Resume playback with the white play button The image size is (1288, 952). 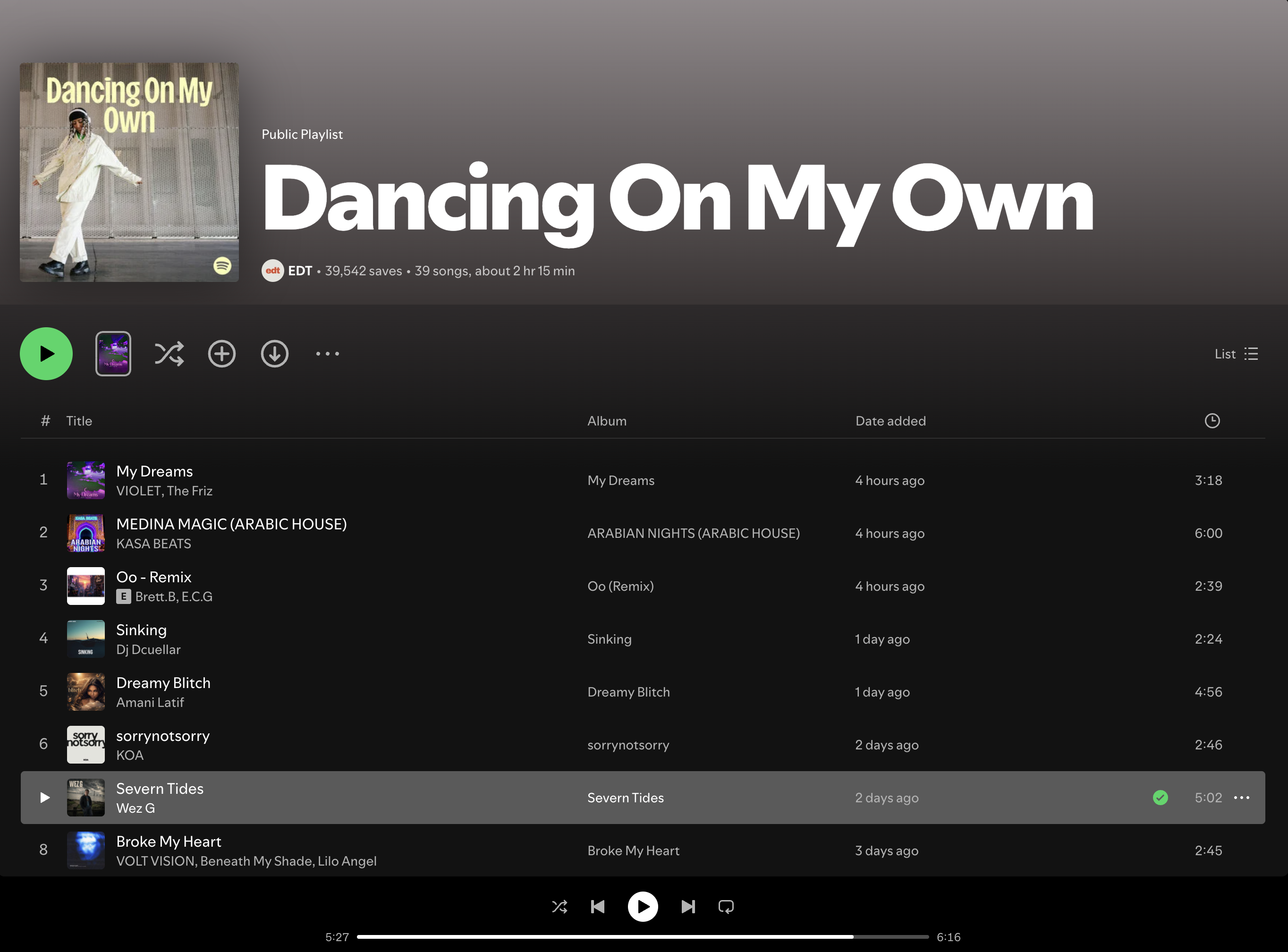tap(643, 907)
